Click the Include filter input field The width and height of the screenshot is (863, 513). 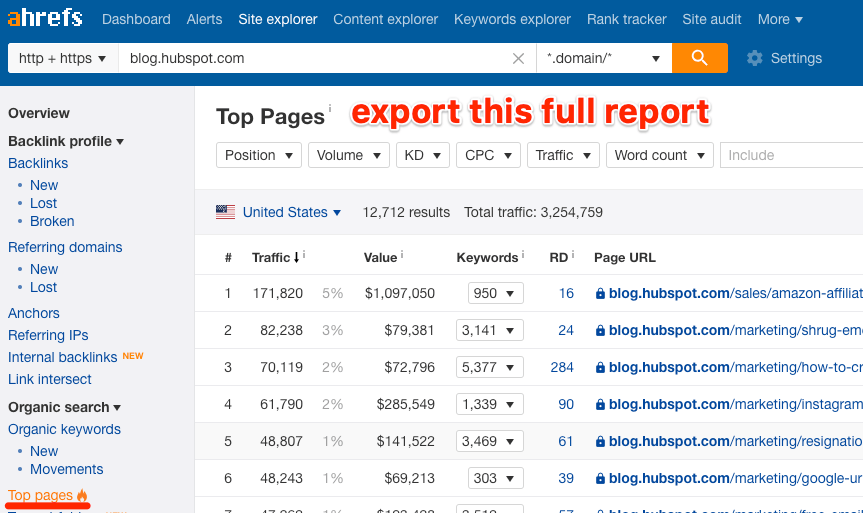[x=790, y=155]
